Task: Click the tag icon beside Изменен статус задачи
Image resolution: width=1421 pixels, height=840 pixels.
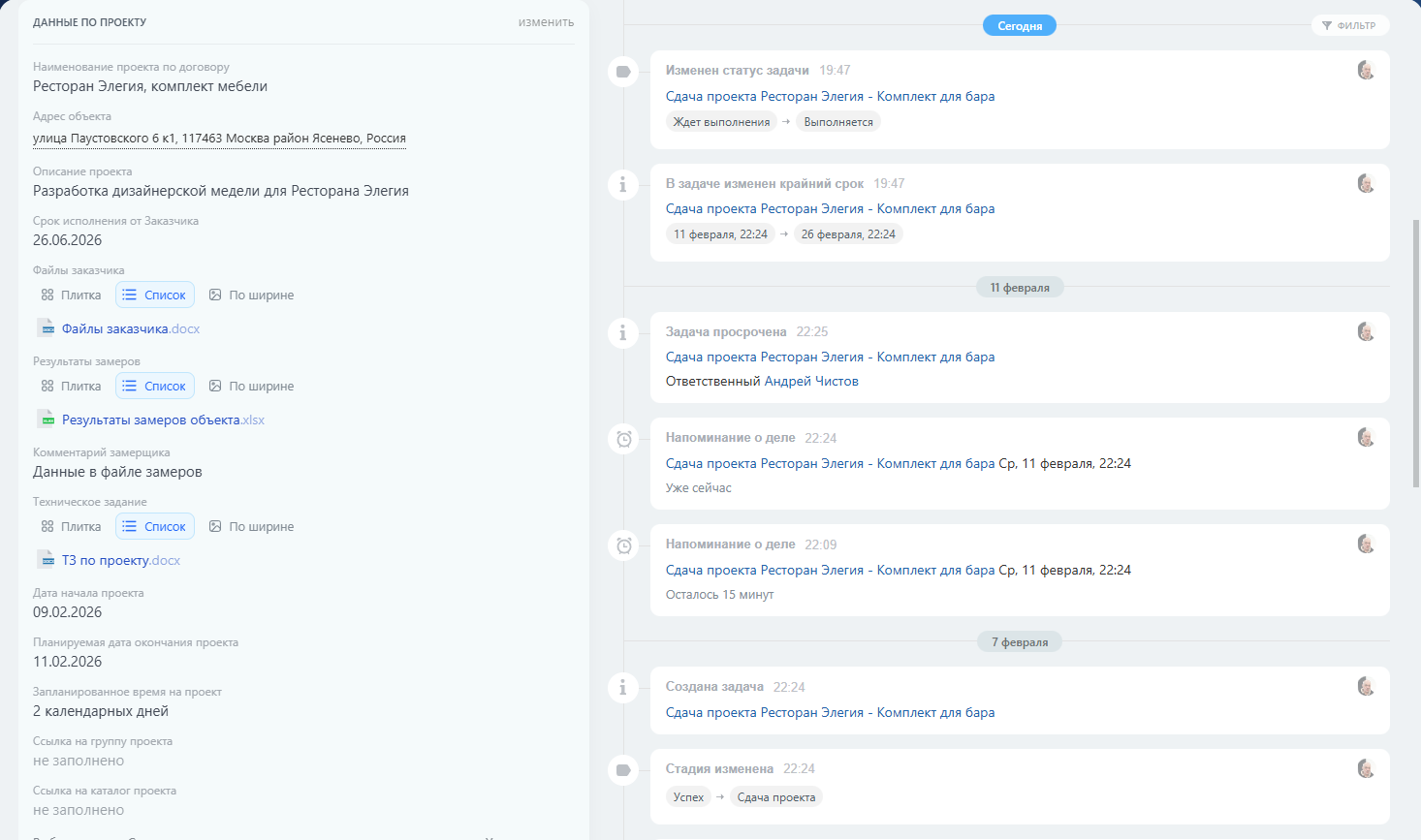Action: (623, 72)
